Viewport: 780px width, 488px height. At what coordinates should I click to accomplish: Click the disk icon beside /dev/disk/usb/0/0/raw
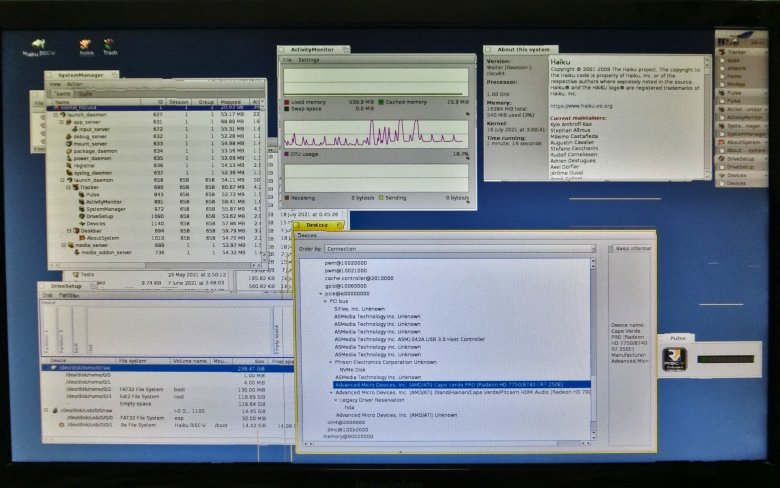(55, 411)
